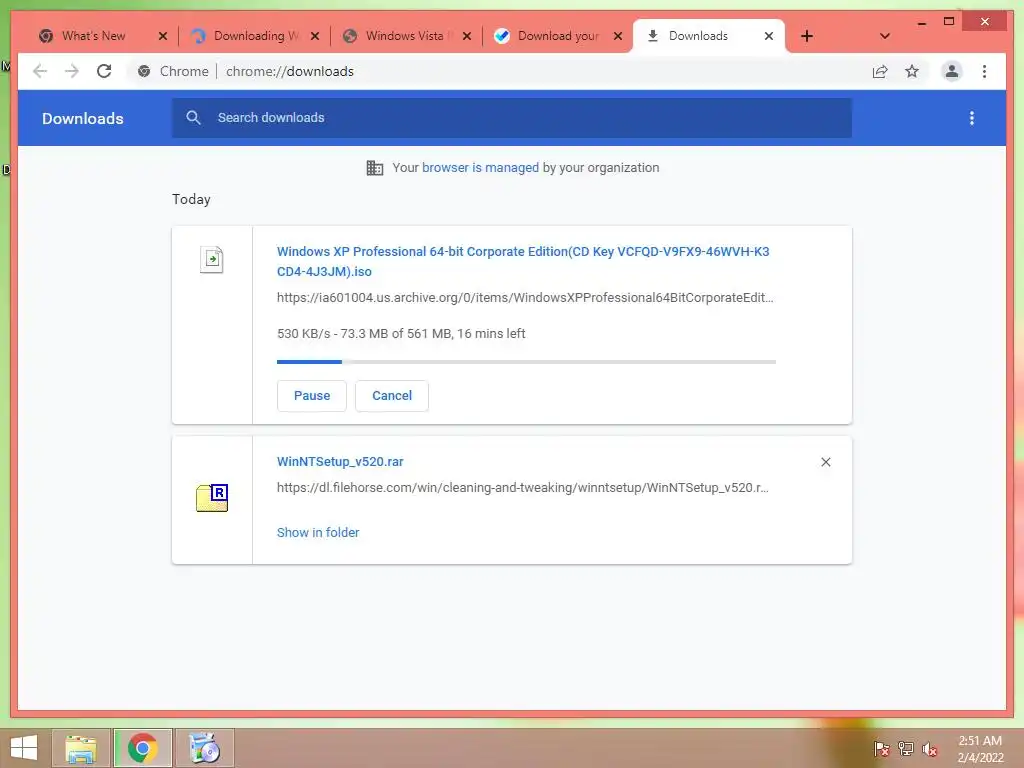The height and width of the screenshot is (768, 1024).
Task: Click the archive.org source URL
Action: tap(525, 298)
